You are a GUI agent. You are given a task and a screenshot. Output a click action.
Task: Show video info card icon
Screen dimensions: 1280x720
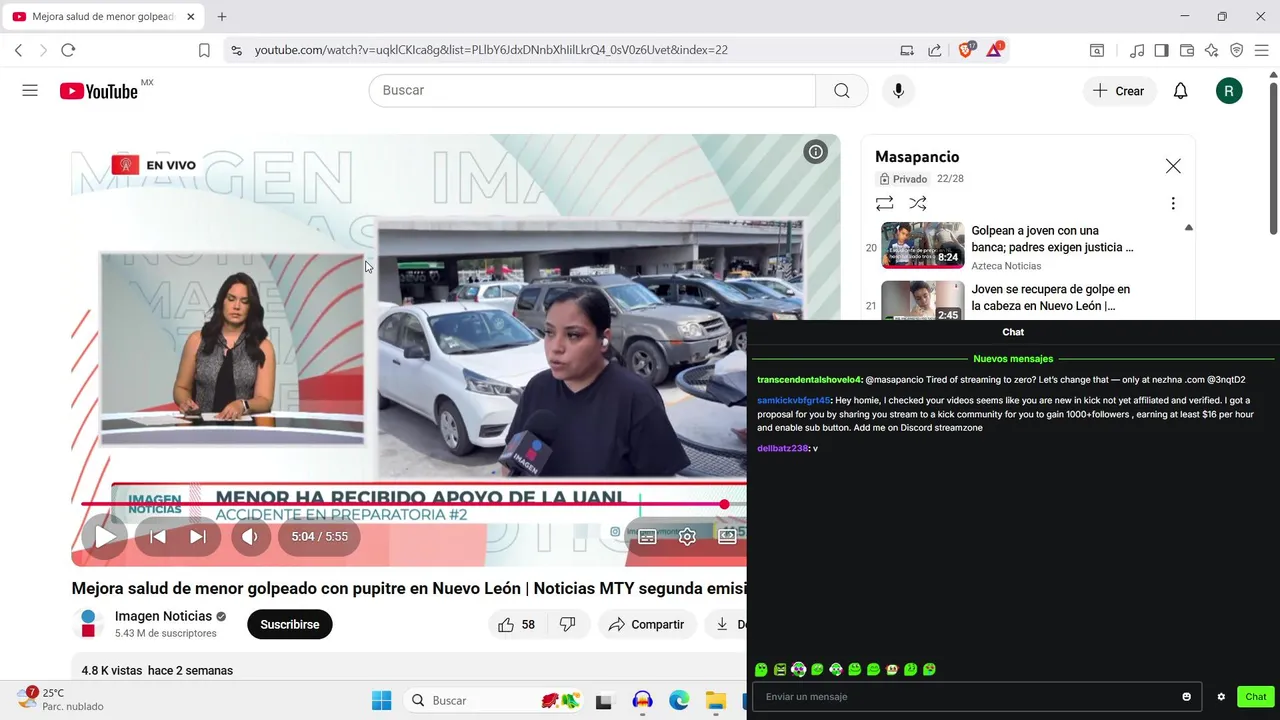pyautogui.click(x=816, y=152)
